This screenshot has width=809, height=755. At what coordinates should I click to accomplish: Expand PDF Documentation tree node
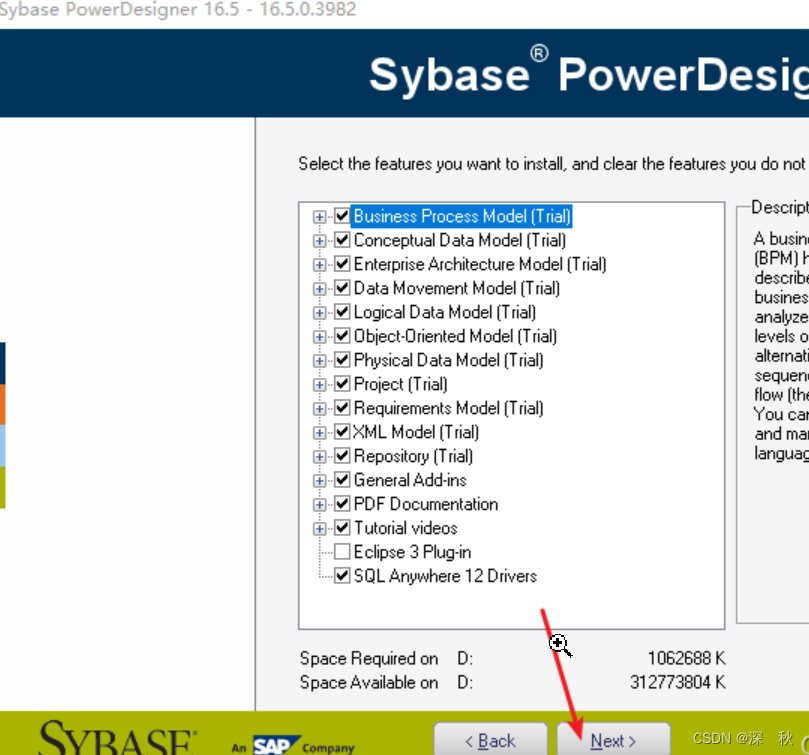(x=319, y=505)
